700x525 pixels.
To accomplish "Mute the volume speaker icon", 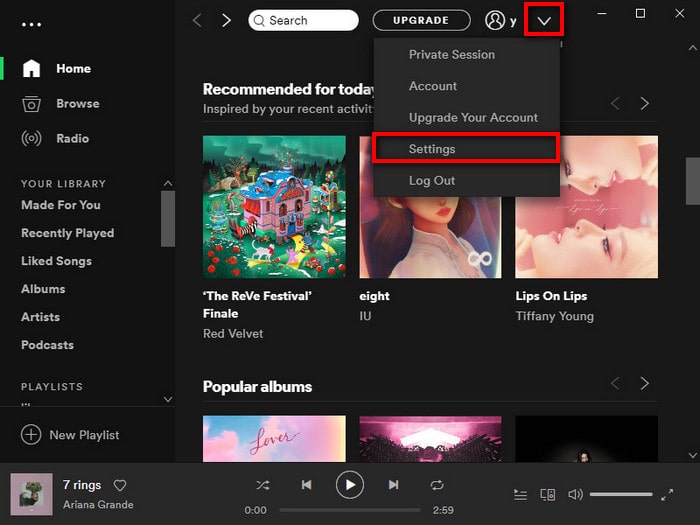I will pyautogui.click(x=575, y=495).
